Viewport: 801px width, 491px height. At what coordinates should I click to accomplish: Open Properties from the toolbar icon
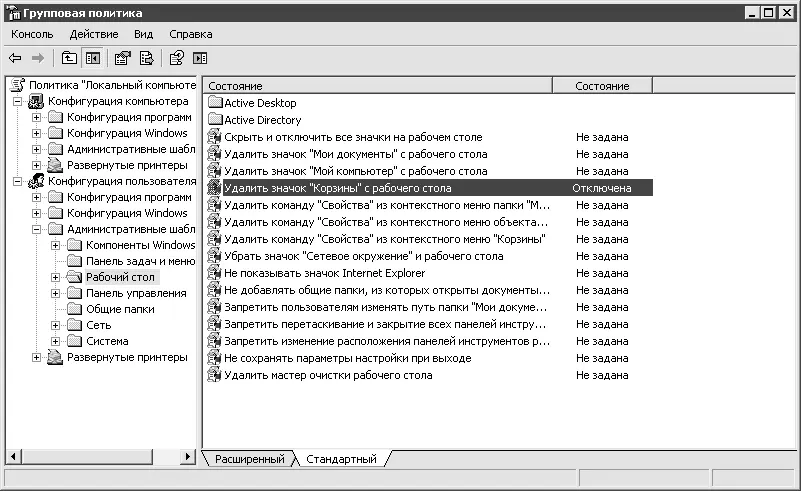[123, 58]
